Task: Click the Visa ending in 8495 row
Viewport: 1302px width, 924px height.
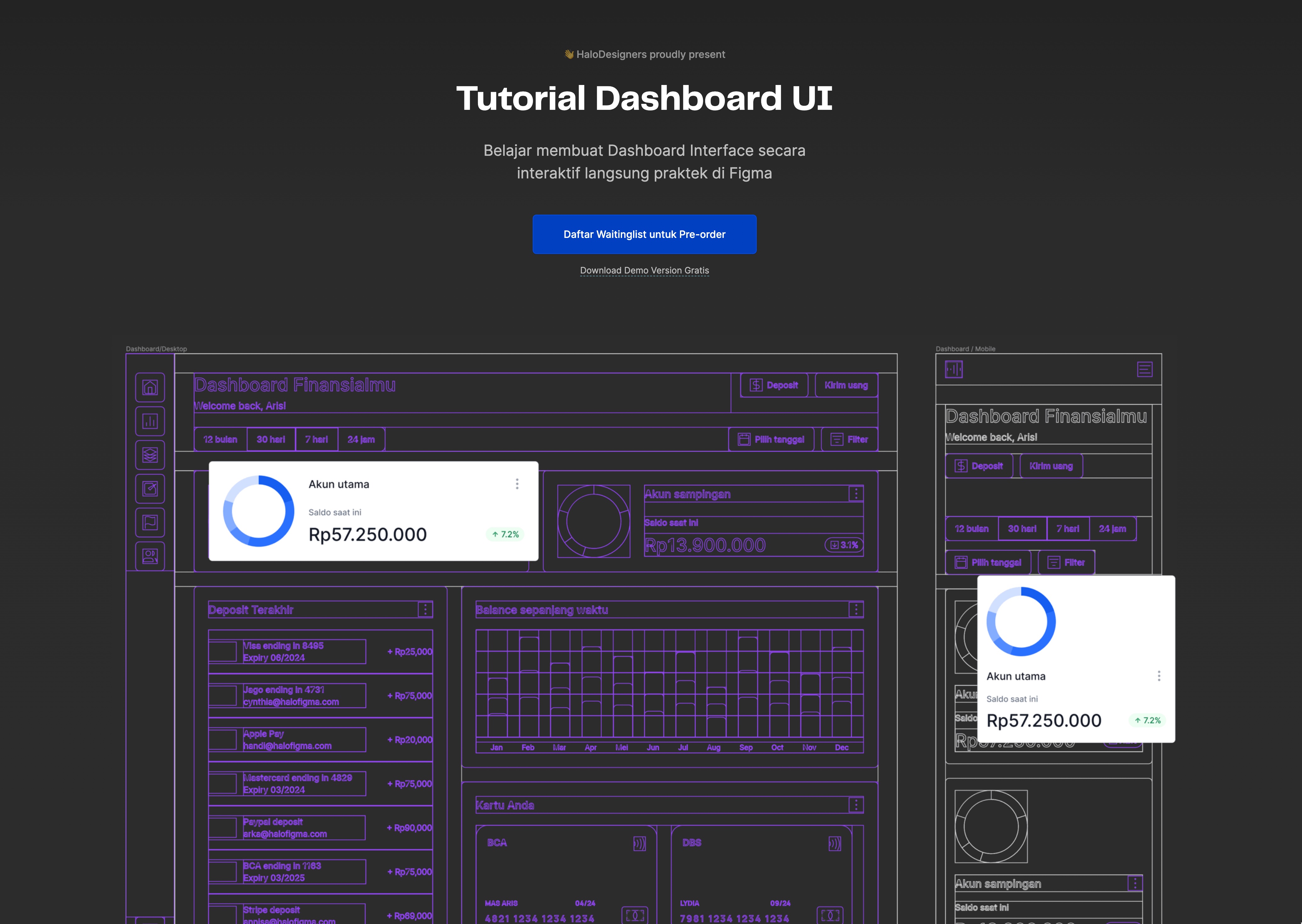Action: point(320,651)
